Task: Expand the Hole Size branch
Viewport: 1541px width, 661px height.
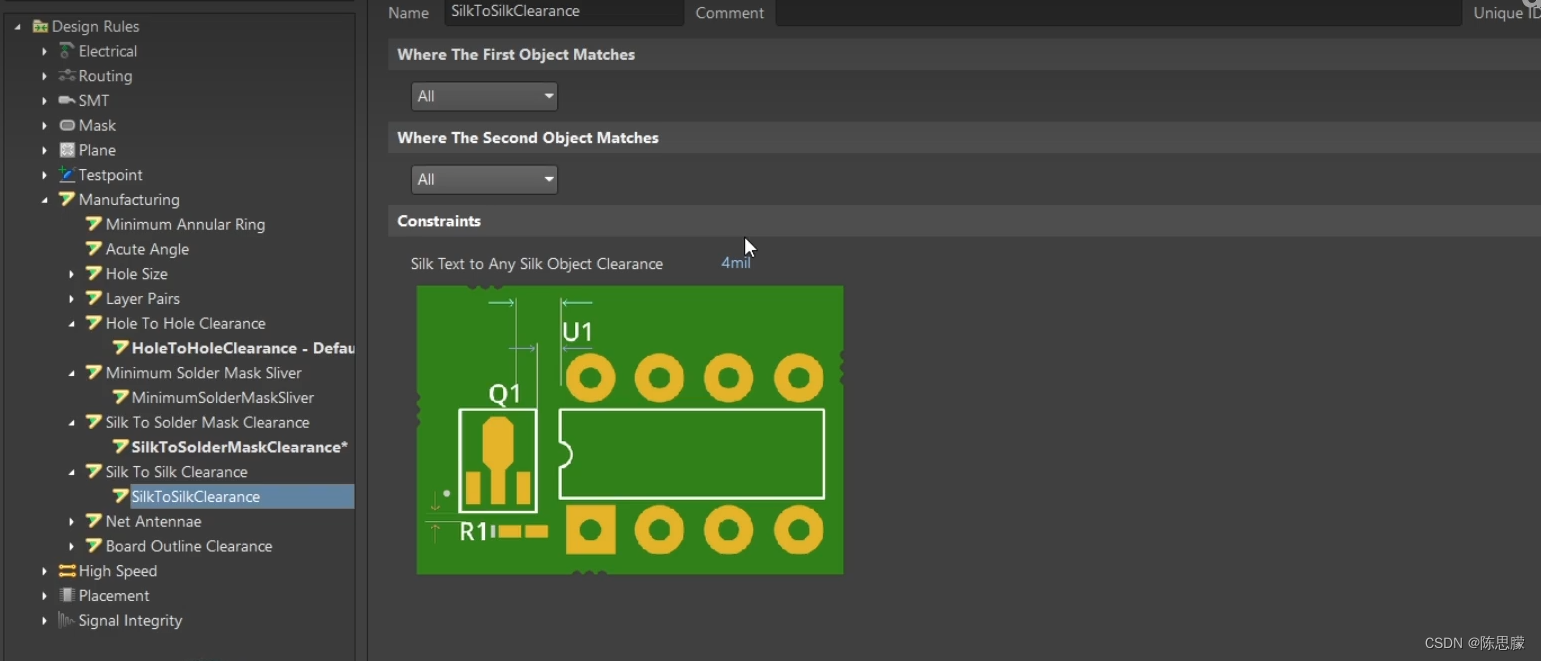Action: tap(71, 274)
